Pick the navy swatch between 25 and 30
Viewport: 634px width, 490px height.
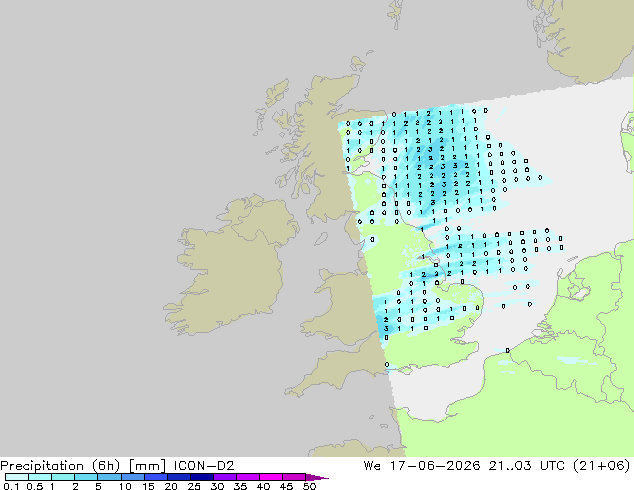(201, 477)
